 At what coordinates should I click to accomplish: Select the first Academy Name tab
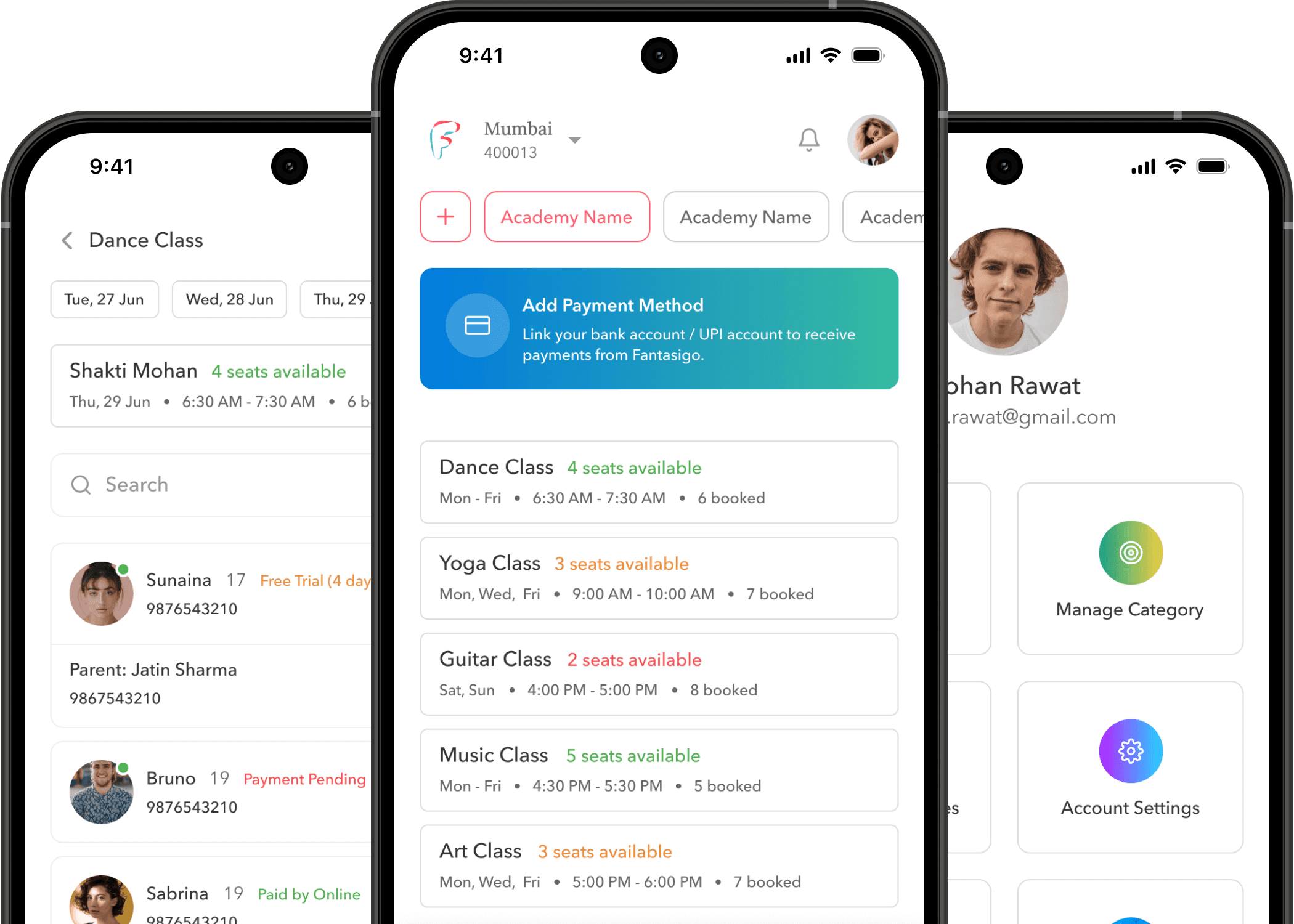565,217
